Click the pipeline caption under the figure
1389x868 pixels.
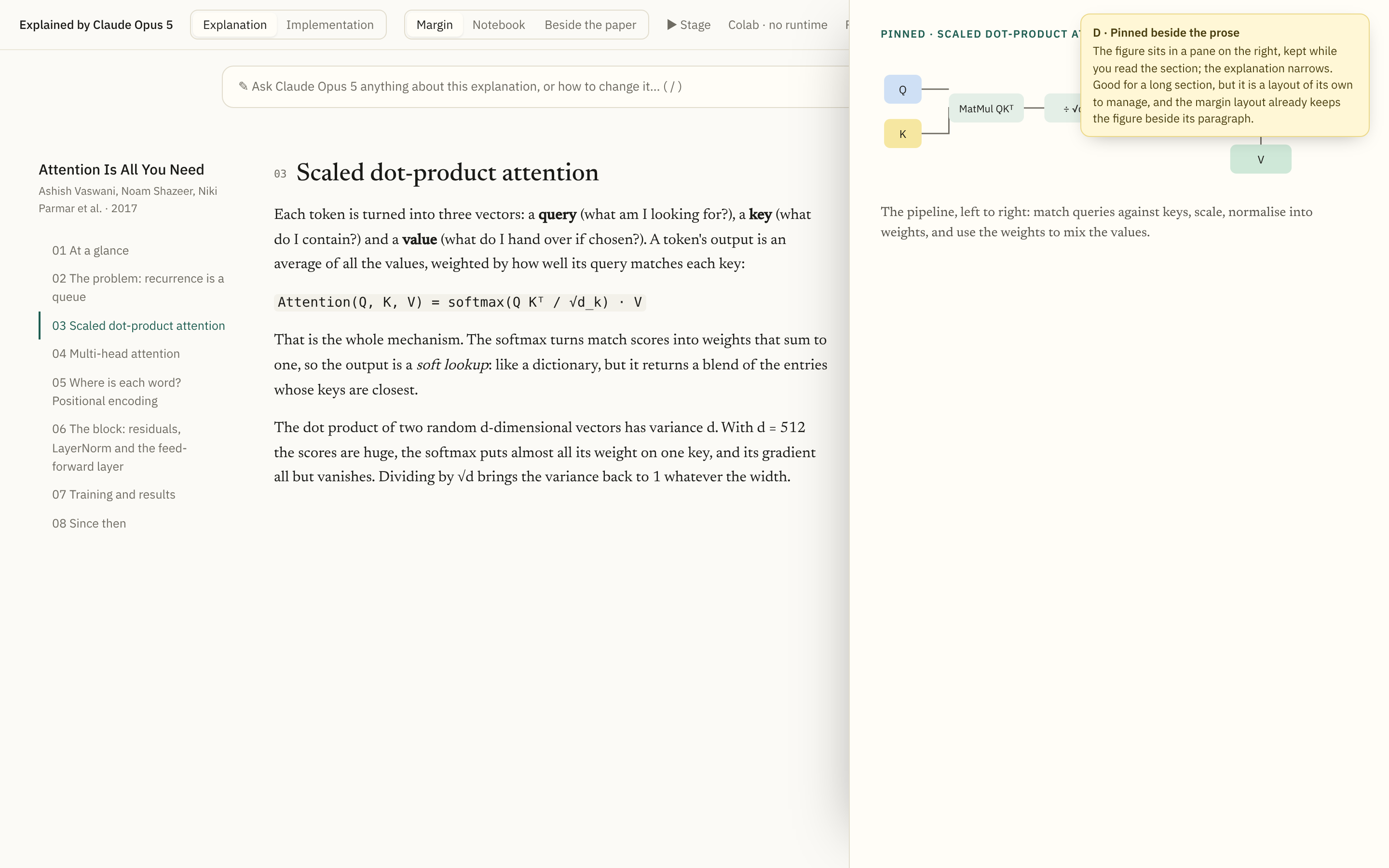(x=1096, y=222)
